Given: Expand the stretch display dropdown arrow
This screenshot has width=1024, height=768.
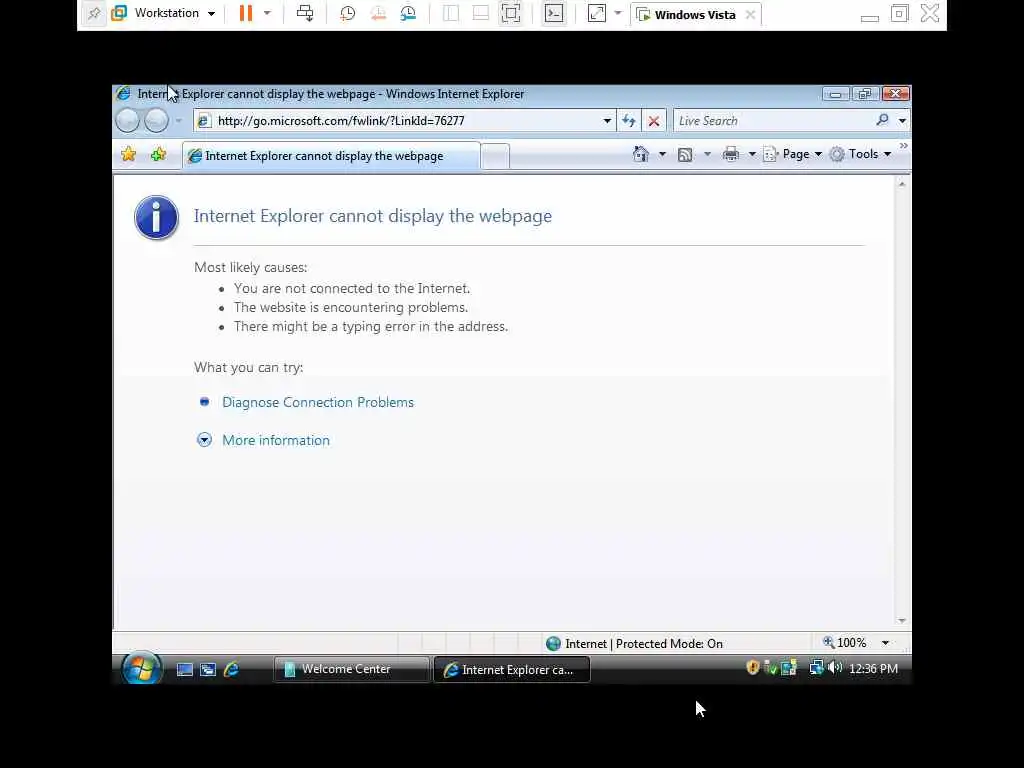Looking at the screenshot, I should [x=618, y=14].
